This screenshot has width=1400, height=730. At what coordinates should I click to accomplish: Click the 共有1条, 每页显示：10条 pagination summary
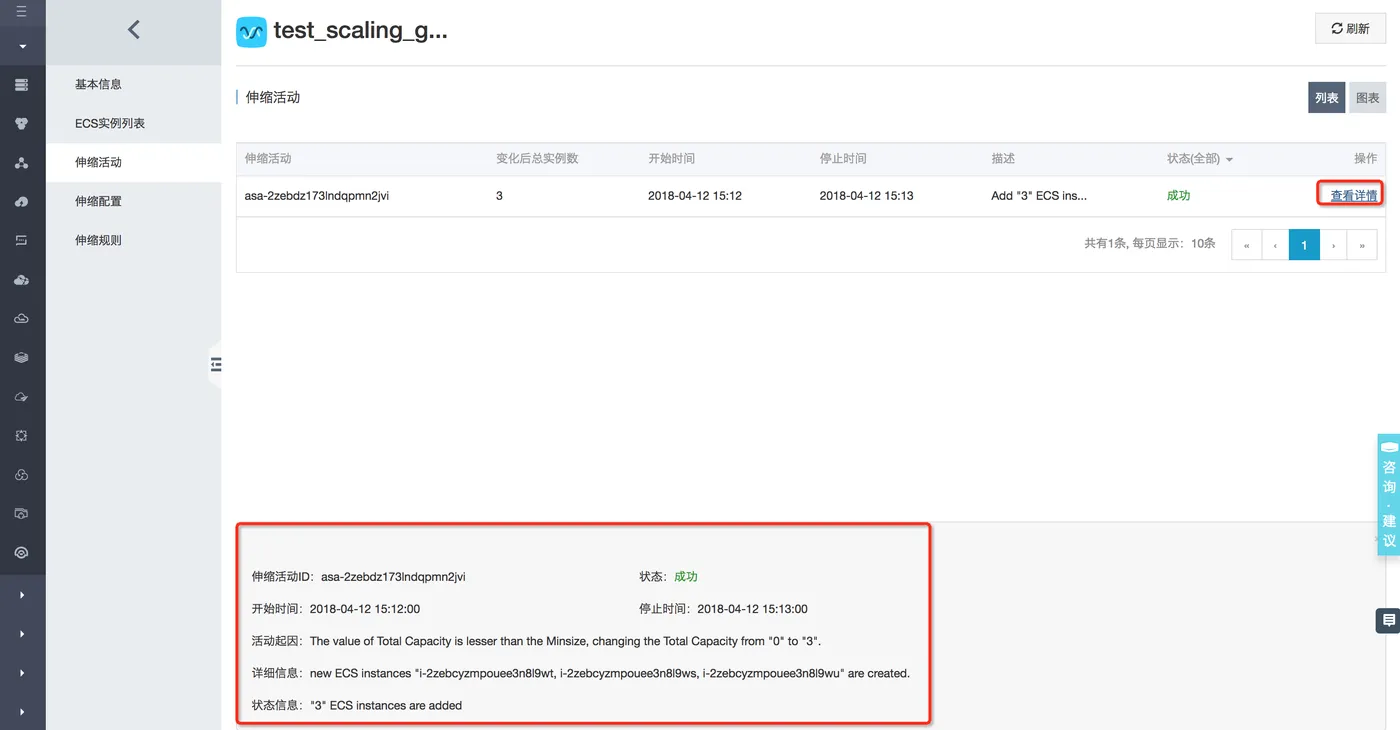[x=1150, y=244]
